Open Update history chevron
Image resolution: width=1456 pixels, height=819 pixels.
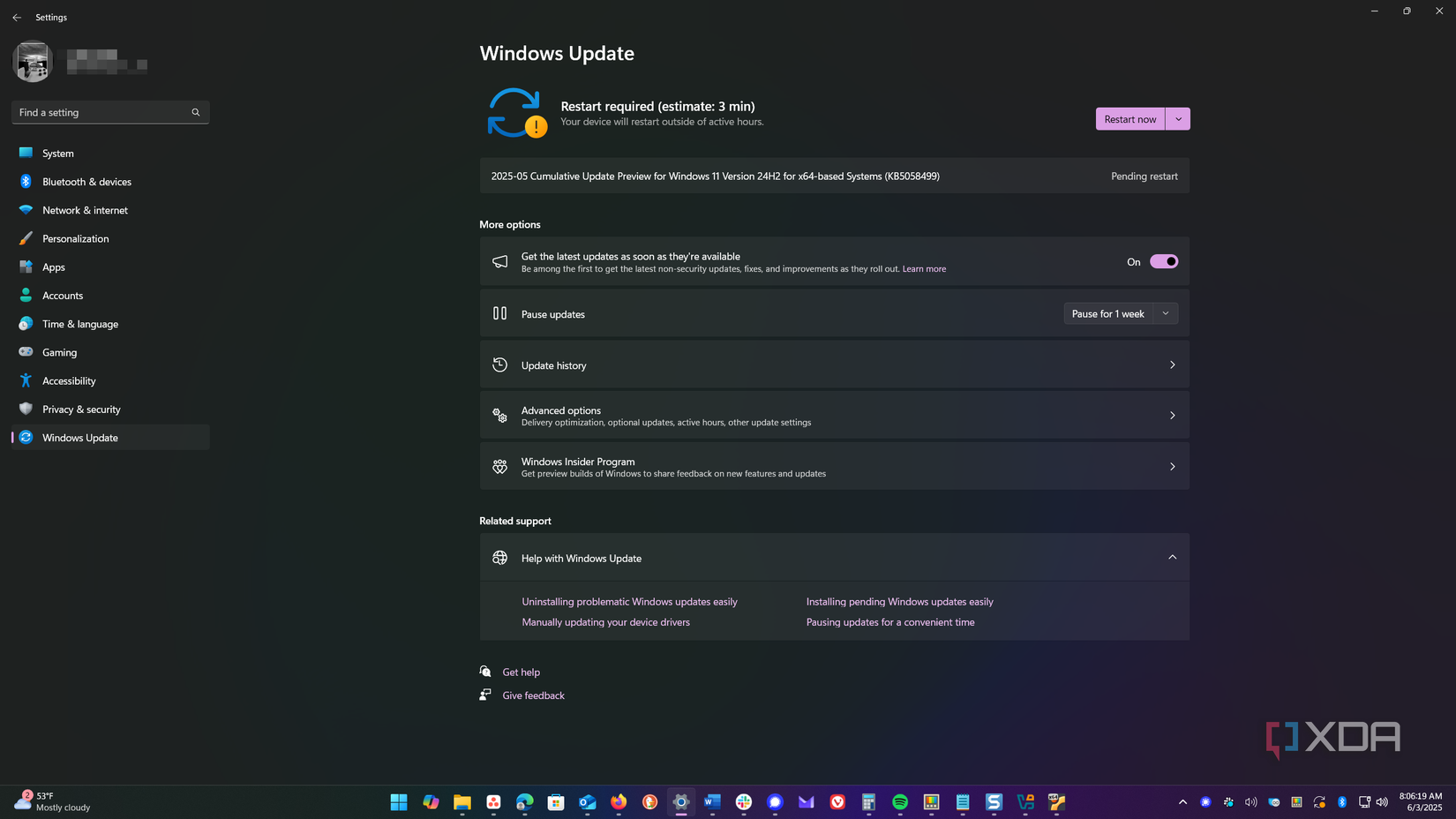pyautogui.click(x=1173, y=364)
